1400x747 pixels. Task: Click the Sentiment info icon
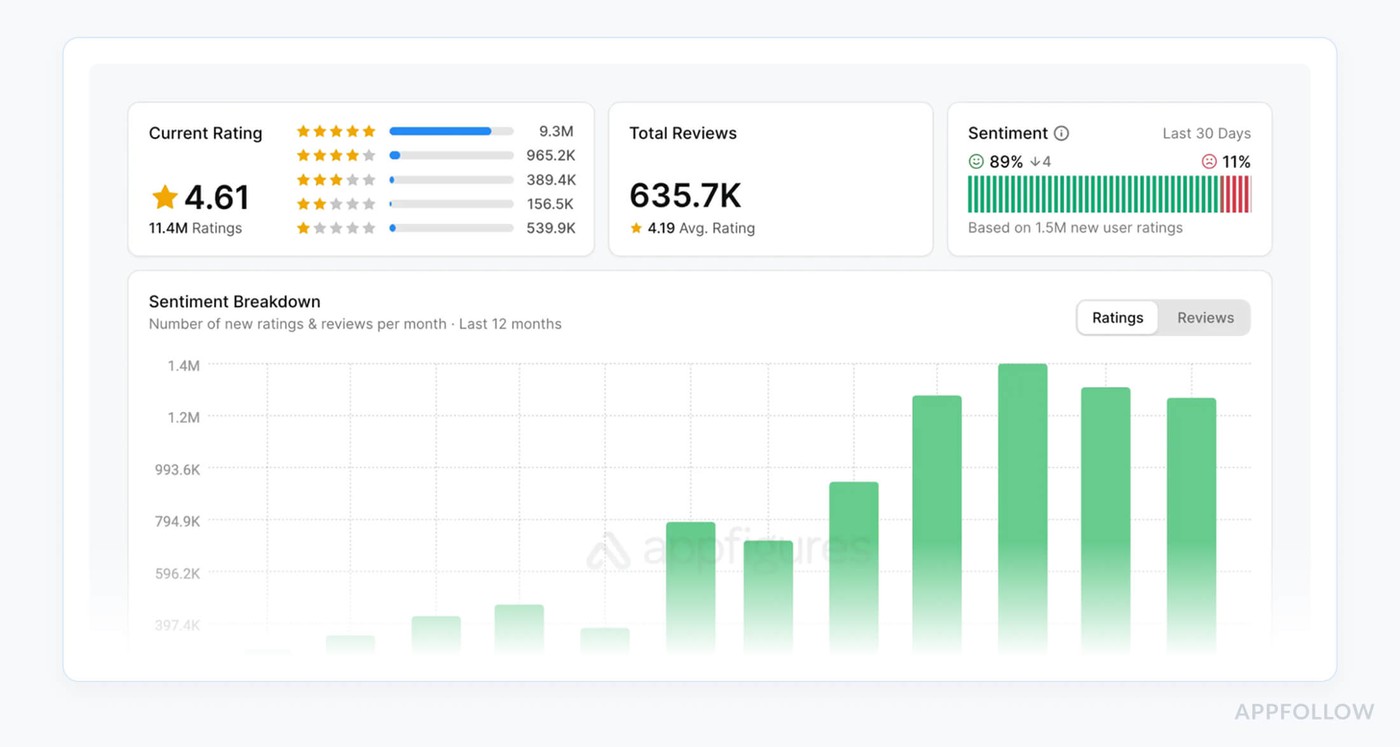[1063, 132]
